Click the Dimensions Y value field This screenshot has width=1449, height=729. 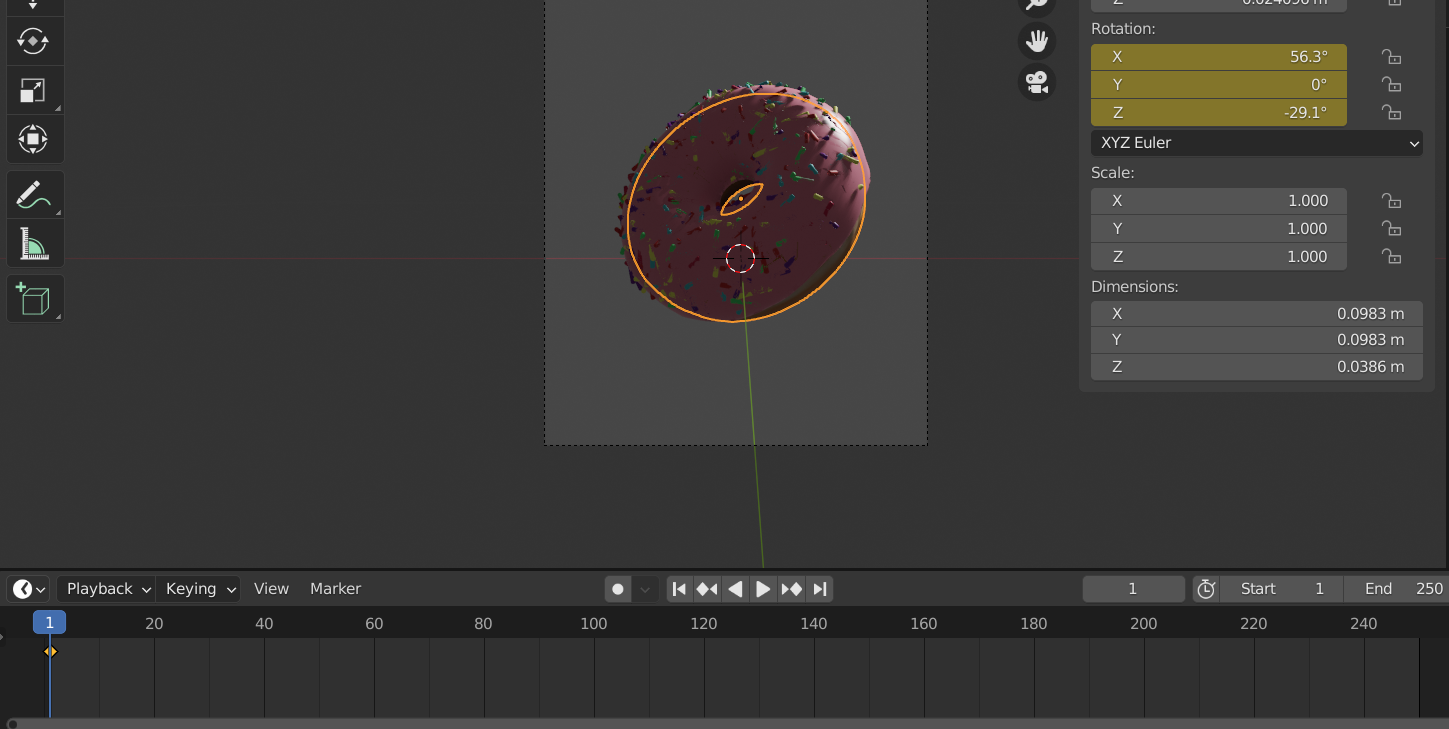(x=1257, y=340)
